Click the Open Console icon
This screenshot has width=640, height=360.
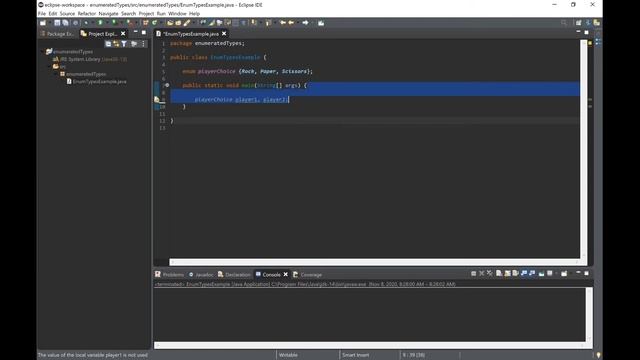click(x=564, y=273)
